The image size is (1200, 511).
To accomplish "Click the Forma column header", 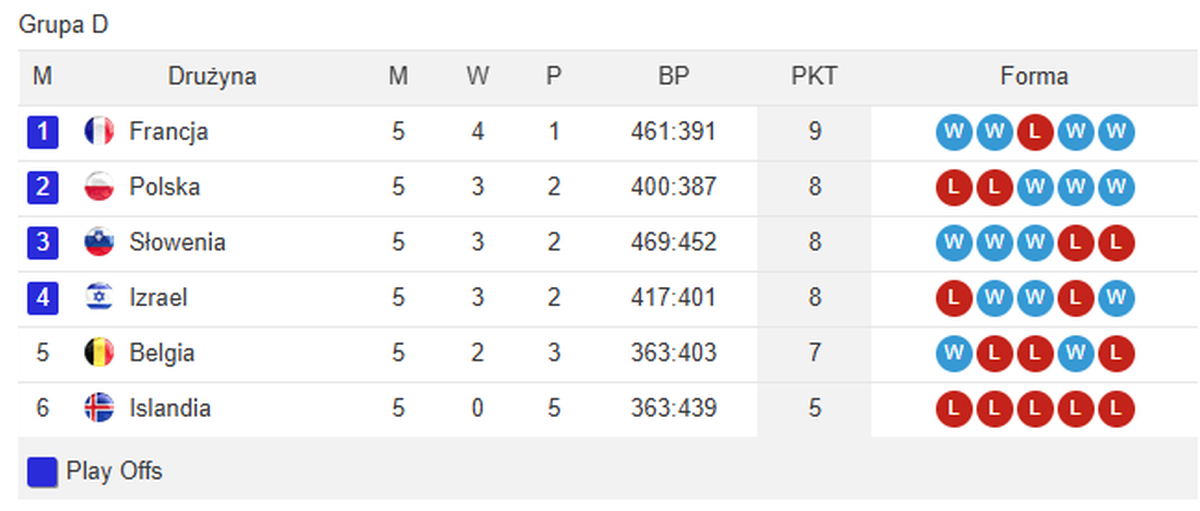I will coord(1034,76).
